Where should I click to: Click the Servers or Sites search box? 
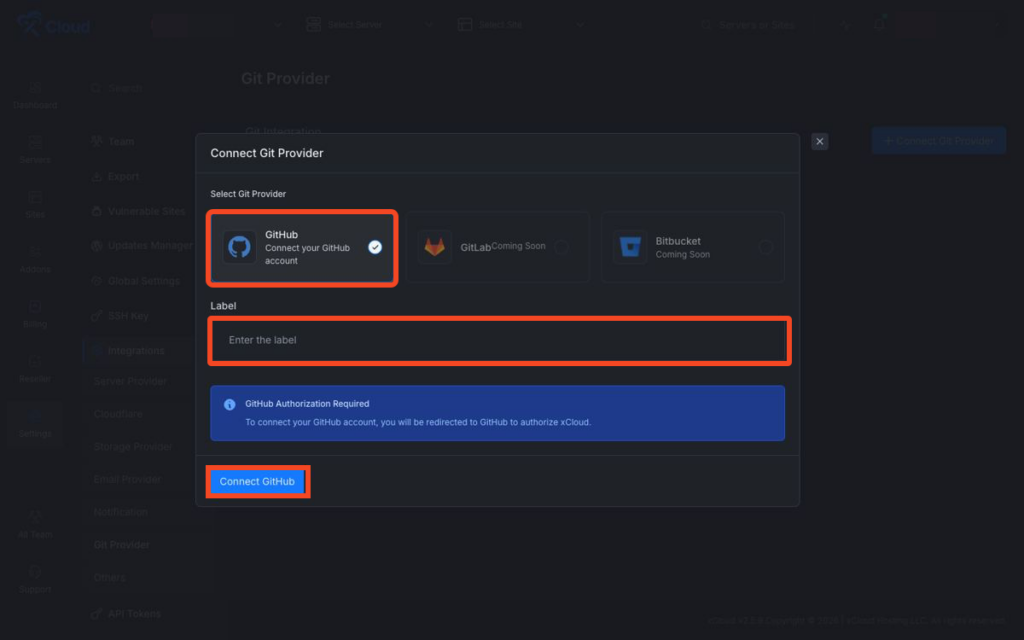click(x=748, y=25)
